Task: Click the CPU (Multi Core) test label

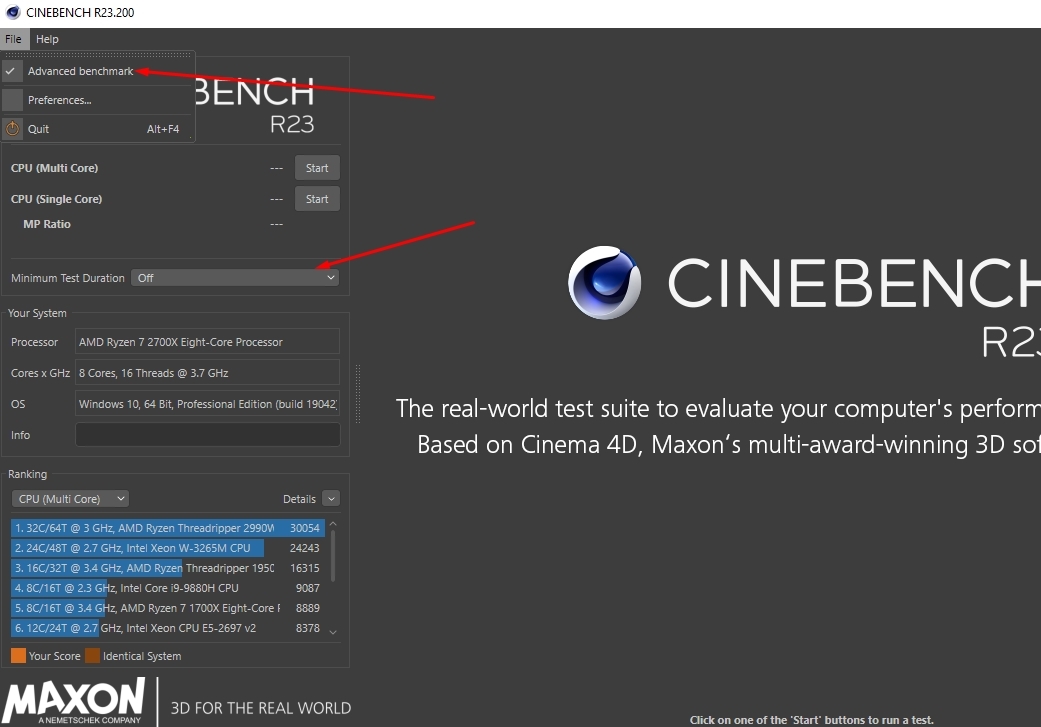Action: pyautogui.click(x=54, y=168)
